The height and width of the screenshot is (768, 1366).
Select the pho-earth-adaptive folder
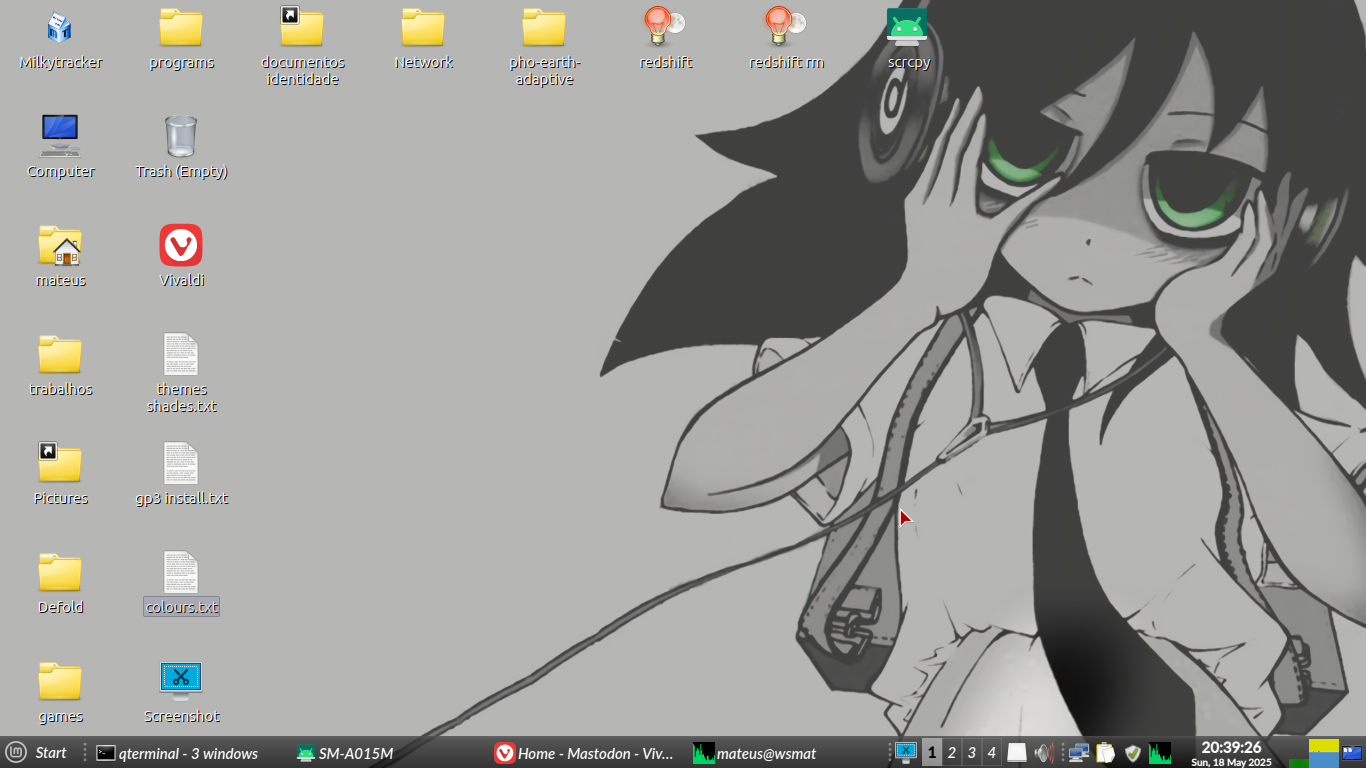coord(544,28)
